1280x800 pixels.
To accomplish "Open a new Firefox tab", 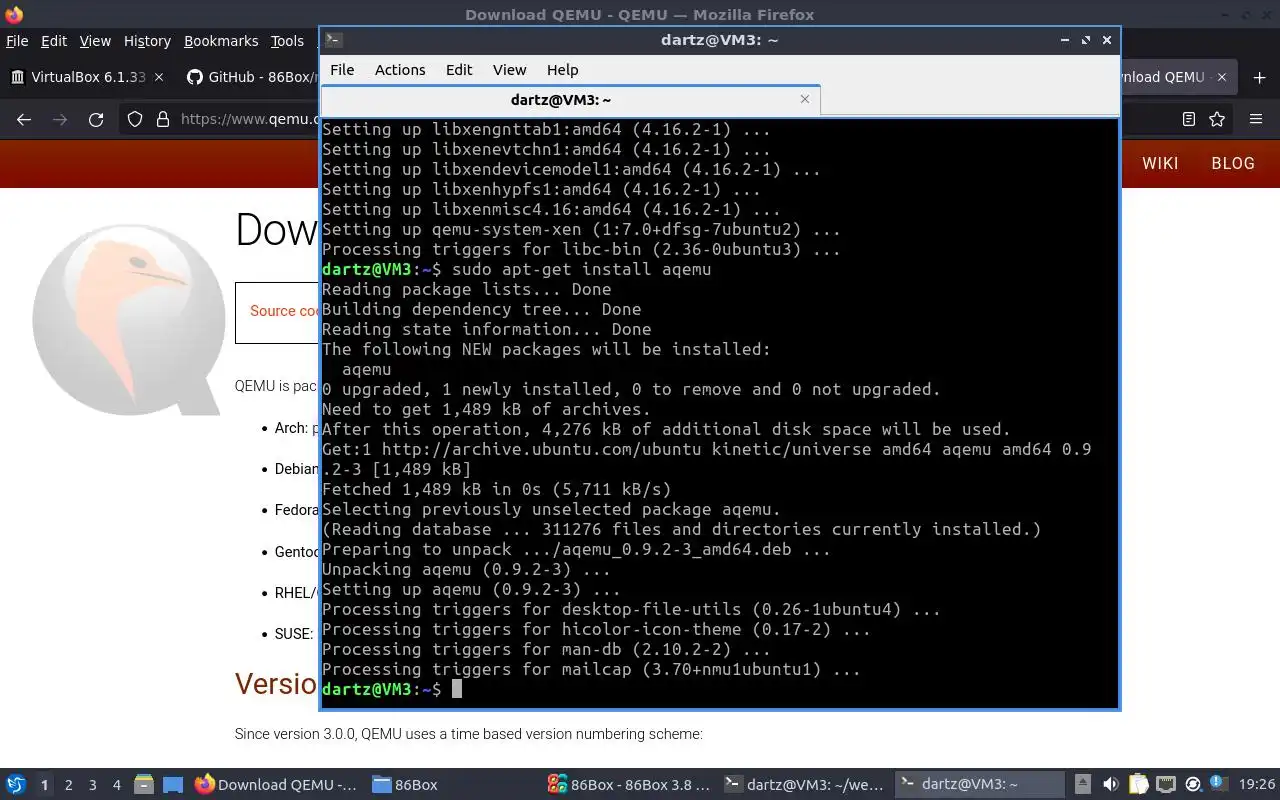I will point(1257,77).
